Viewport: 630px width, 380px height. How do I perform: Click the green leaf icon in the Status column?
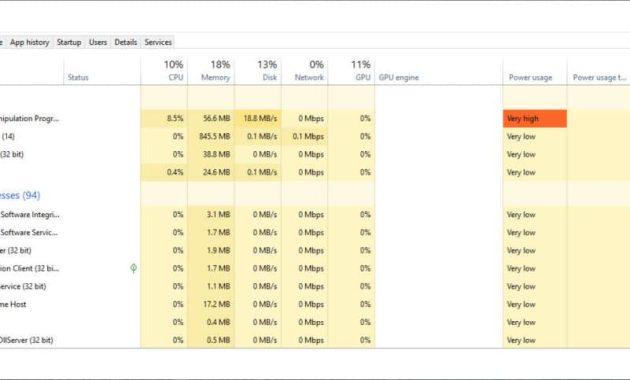tap(133, 268)
